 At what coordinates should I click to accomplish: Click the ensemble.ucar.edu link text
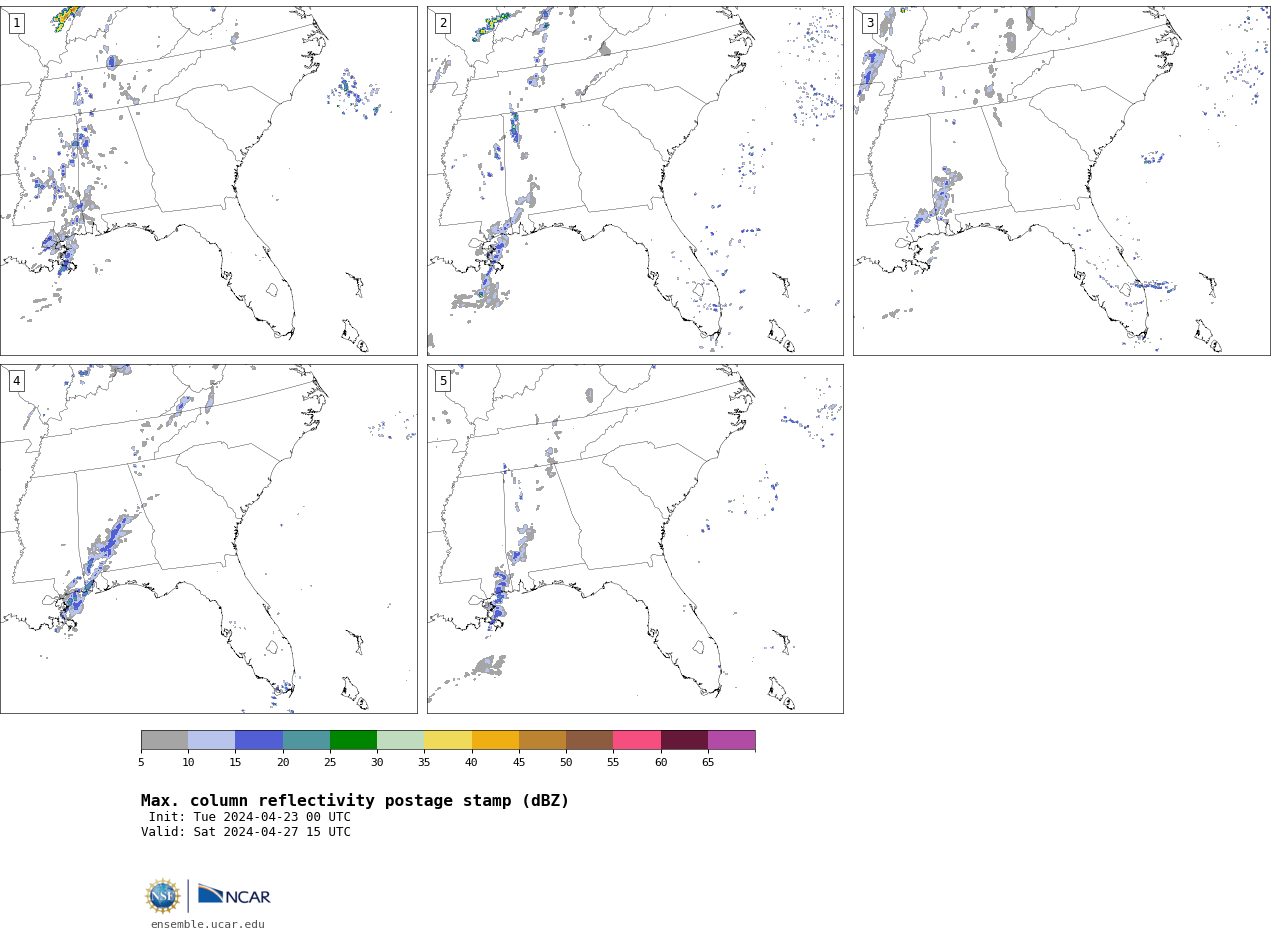point(208,925)
